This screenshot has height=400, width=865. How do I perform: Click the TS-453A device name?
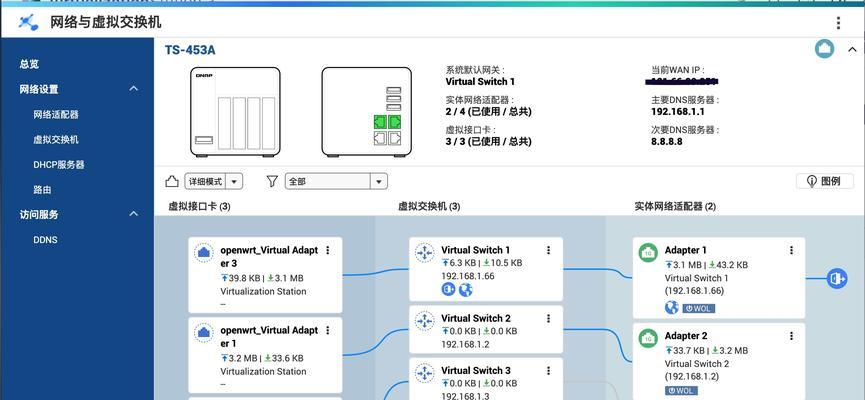coord(190,50)
